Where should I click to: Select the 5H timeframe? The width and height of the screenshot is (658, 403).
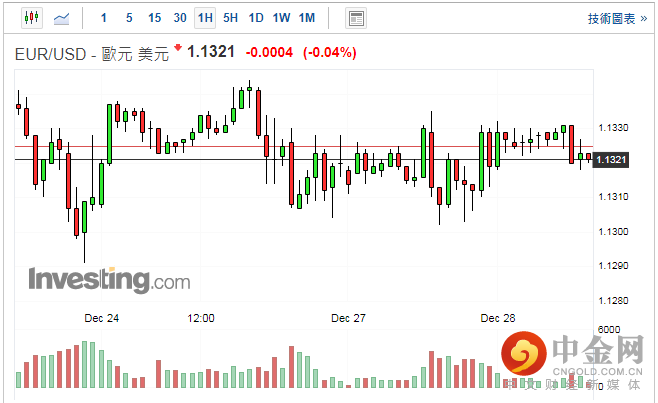[x=230, y=18]
